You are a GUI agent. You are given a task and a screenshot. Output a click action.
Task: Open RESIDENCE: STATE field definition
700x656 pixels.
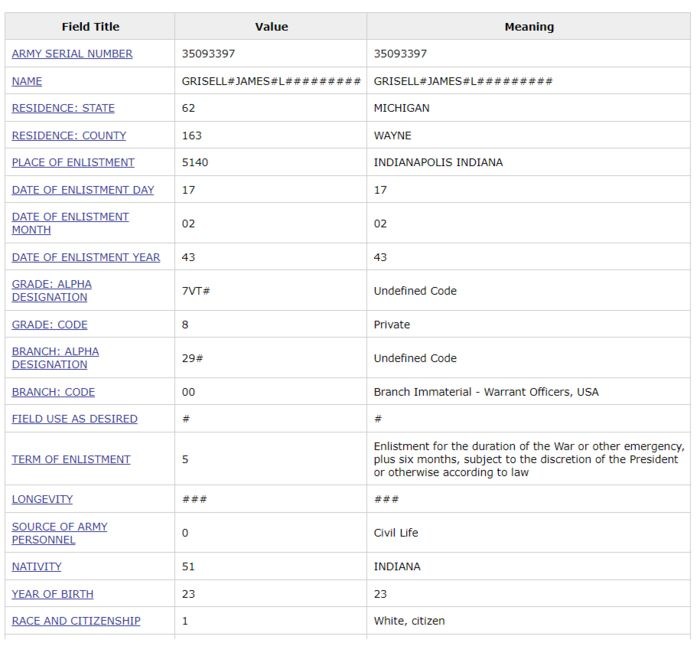pyautogui.click(x=63, y=108)
